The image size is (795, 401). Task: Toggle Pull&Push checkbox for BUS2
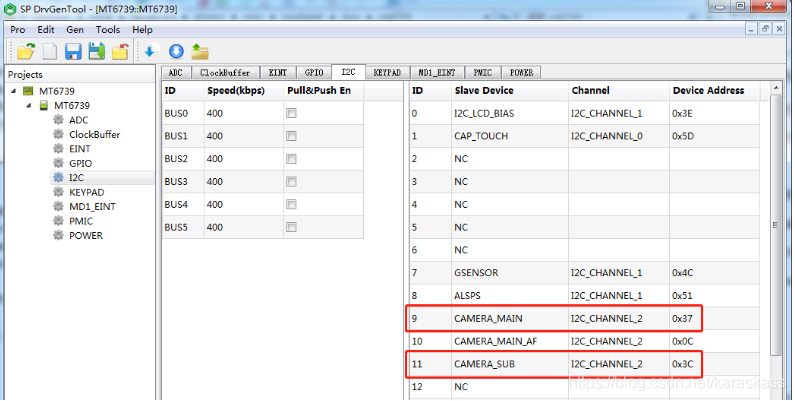[291, 159]
